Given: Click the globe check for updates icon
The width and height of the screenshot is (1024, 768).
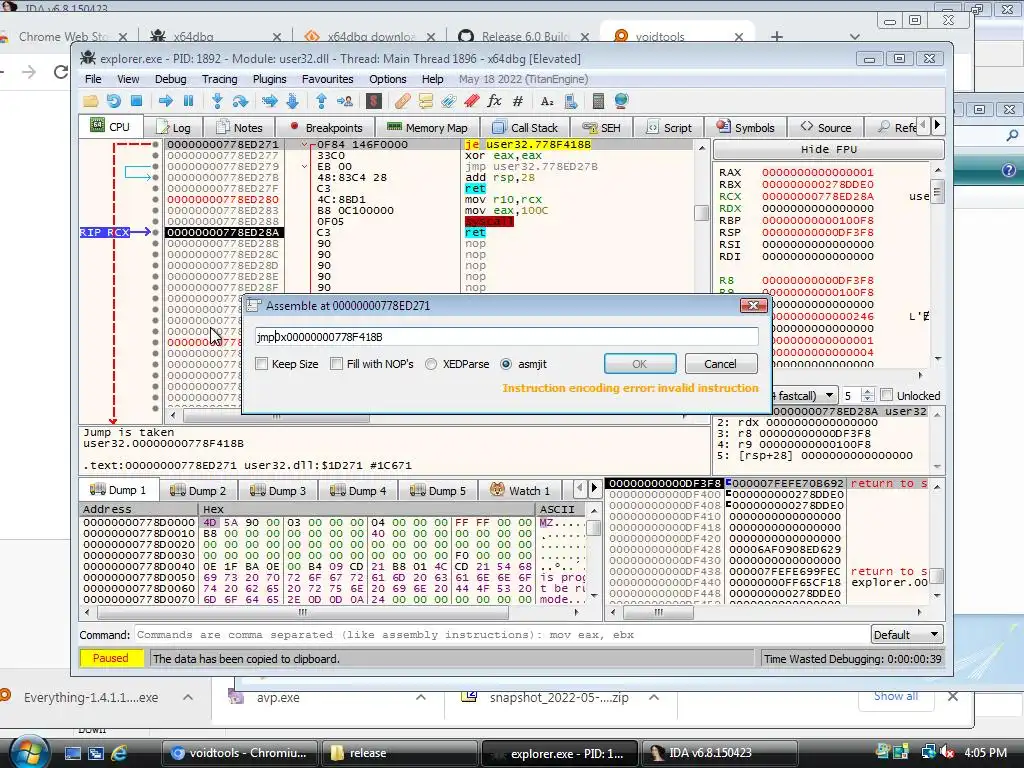Looking at the screenshot, I should pyautogui.click(x=621, y=101).
